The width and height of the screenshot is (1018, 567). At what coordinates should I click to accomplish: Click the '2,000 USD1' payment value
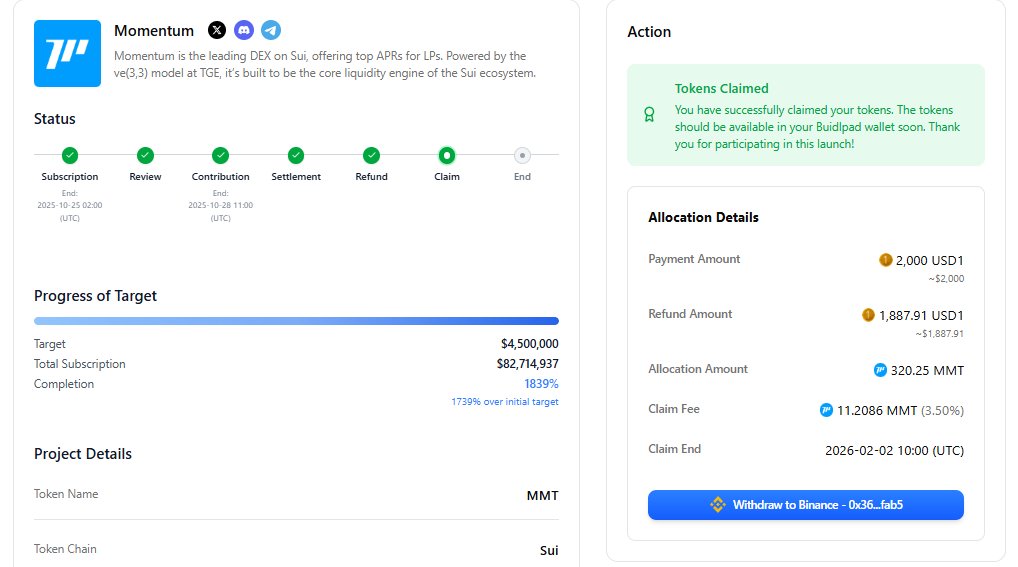[930, 260]
